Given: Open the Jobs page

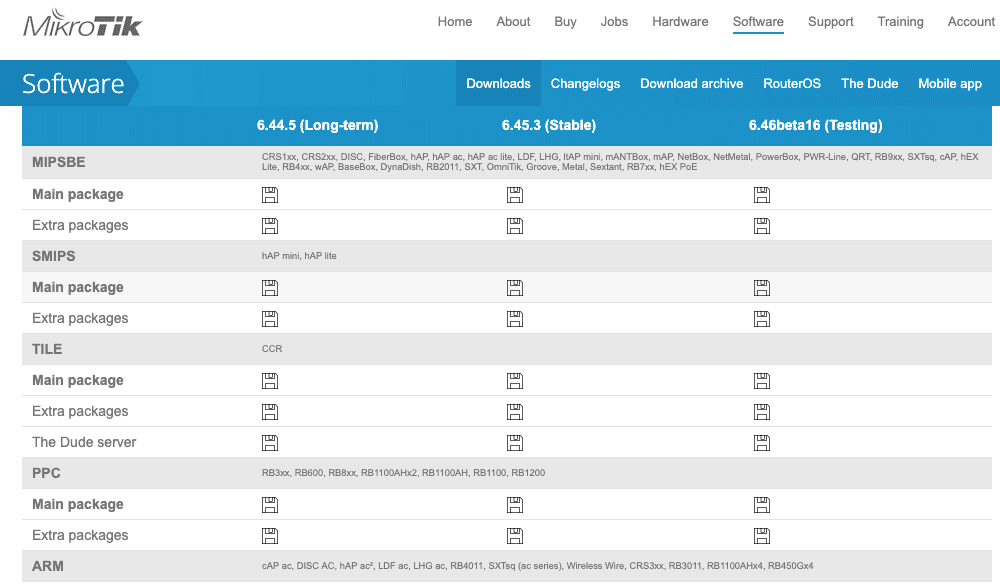Looking at the screenshot, I should (614, 22).
